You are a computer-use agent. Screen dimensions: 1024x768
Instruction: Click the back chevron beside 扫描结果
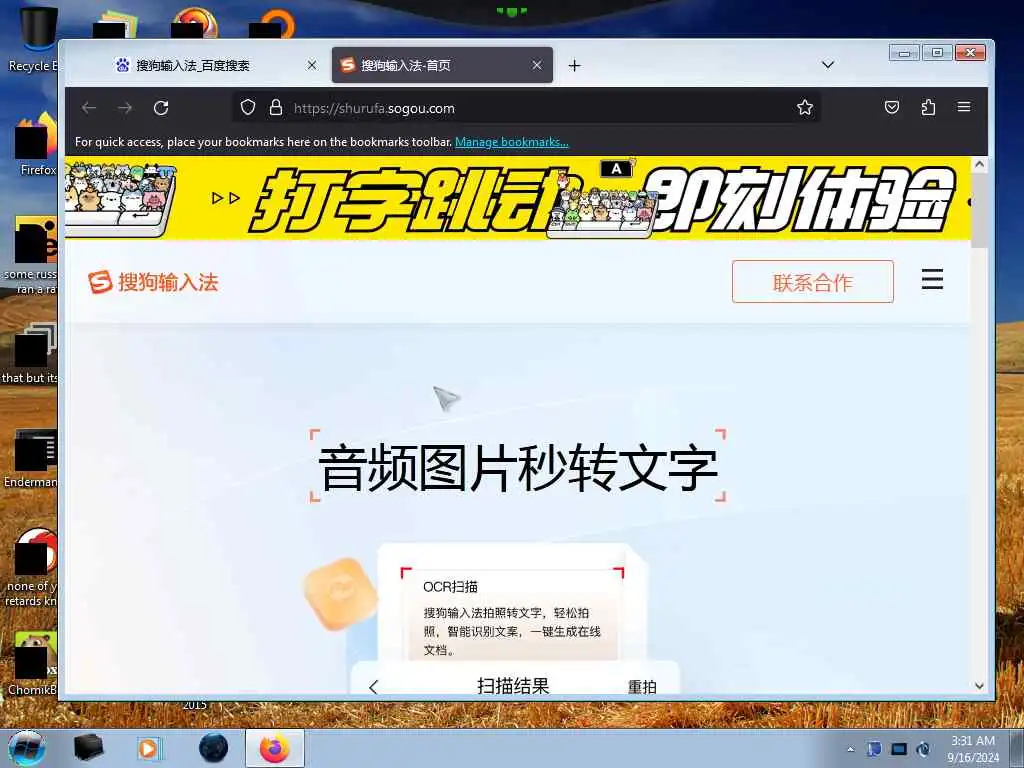pyautogui.click(x=374, y=687)
